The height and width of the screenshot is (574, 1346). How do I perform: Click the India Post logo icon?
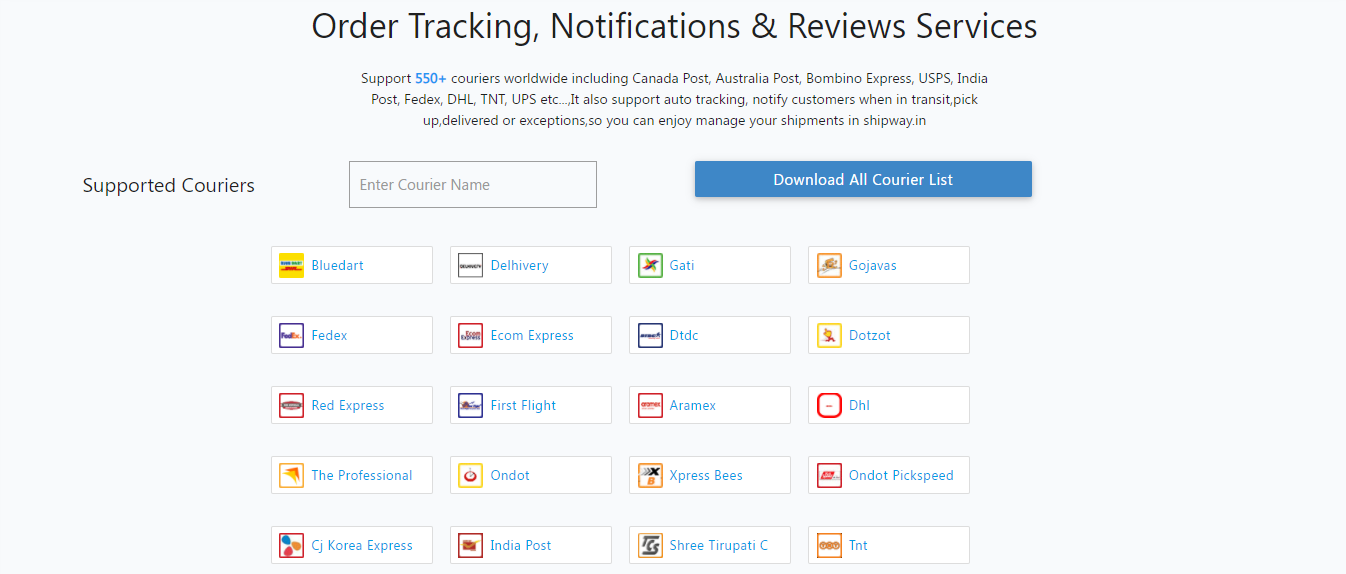470,545
